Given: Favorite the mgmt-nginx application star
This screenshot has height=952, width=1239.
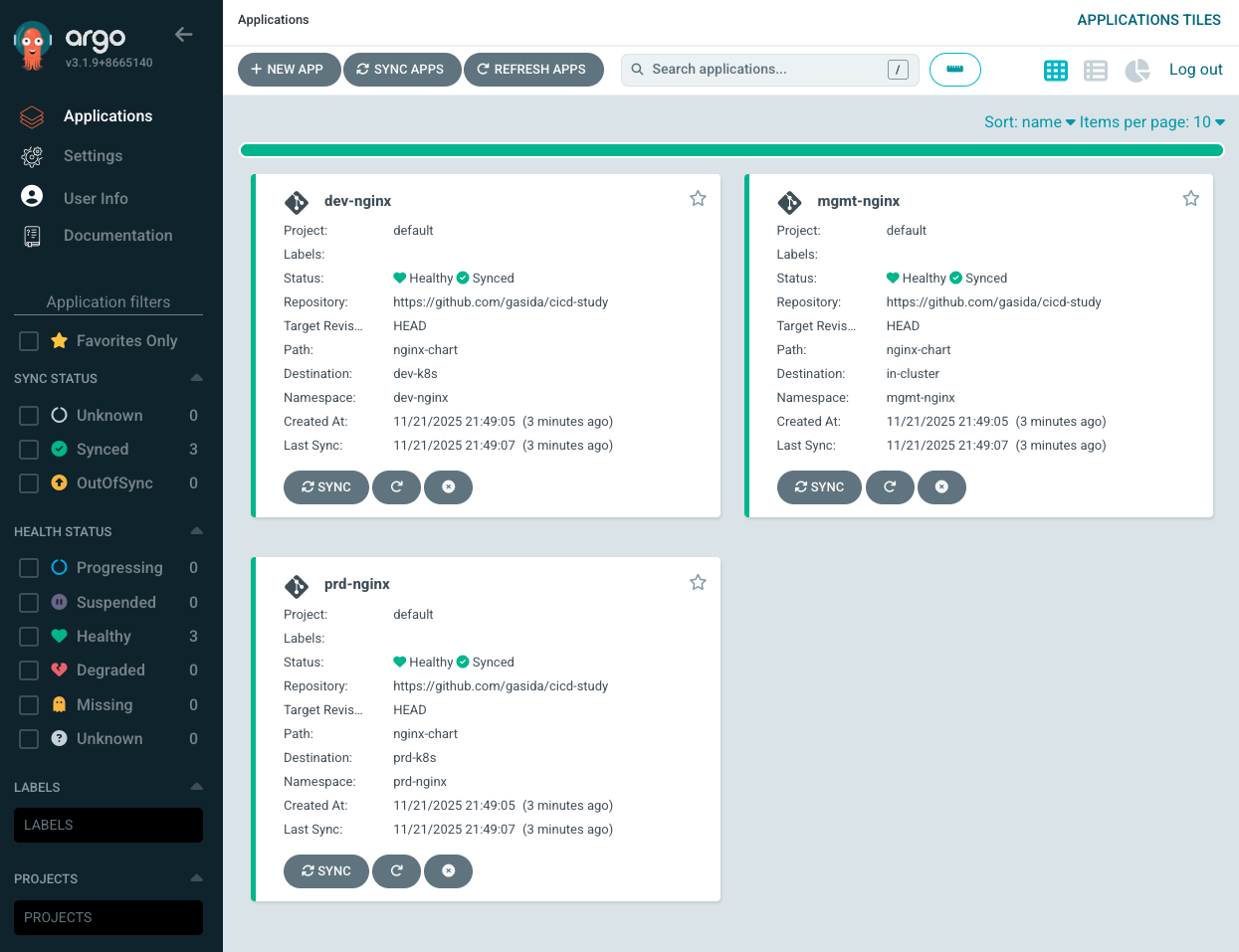Looking at the screenshot, I should tap(1190, 198).
